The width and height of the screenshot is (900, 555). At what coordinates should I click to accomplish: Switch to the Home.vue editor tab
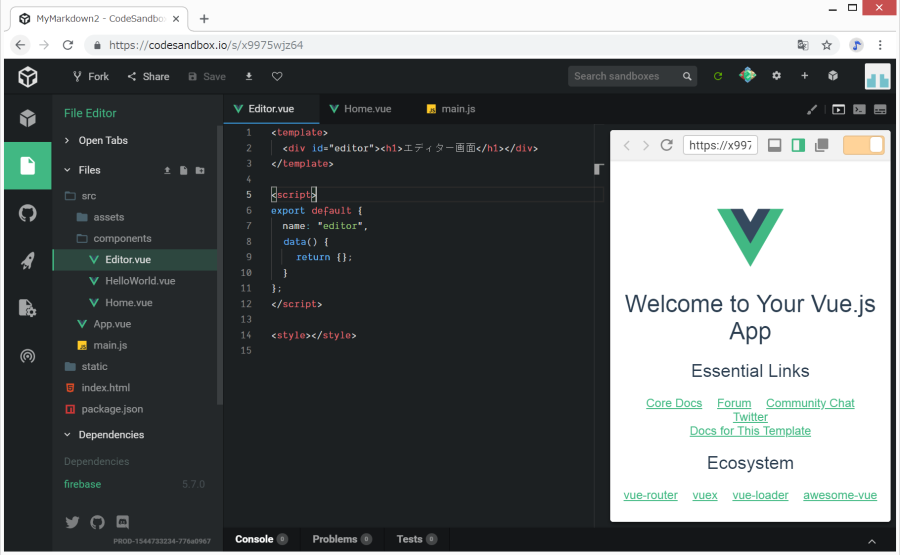pos(366,109)
